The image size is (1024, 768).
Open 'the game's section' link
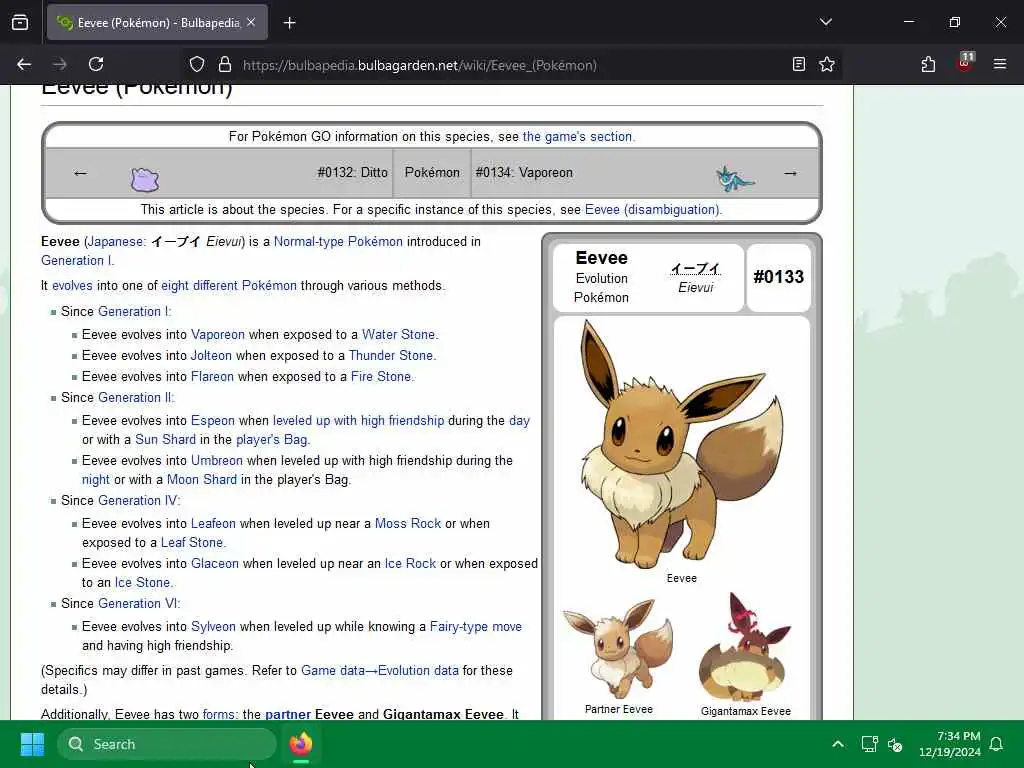click(x=577, y=136)
